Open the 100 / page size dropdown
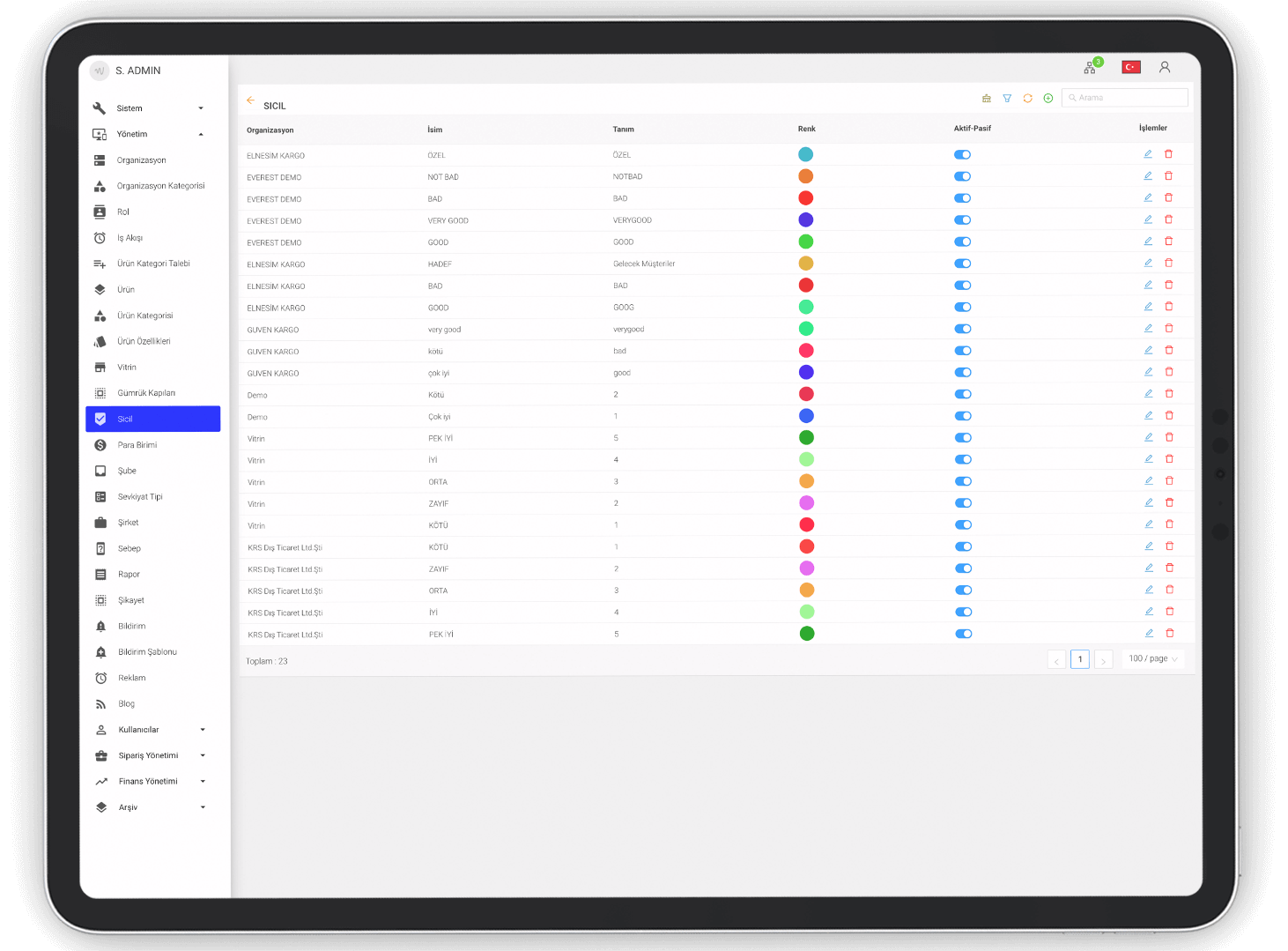The width and height of the screenshot is (1288, 951). click(1153, 658)
